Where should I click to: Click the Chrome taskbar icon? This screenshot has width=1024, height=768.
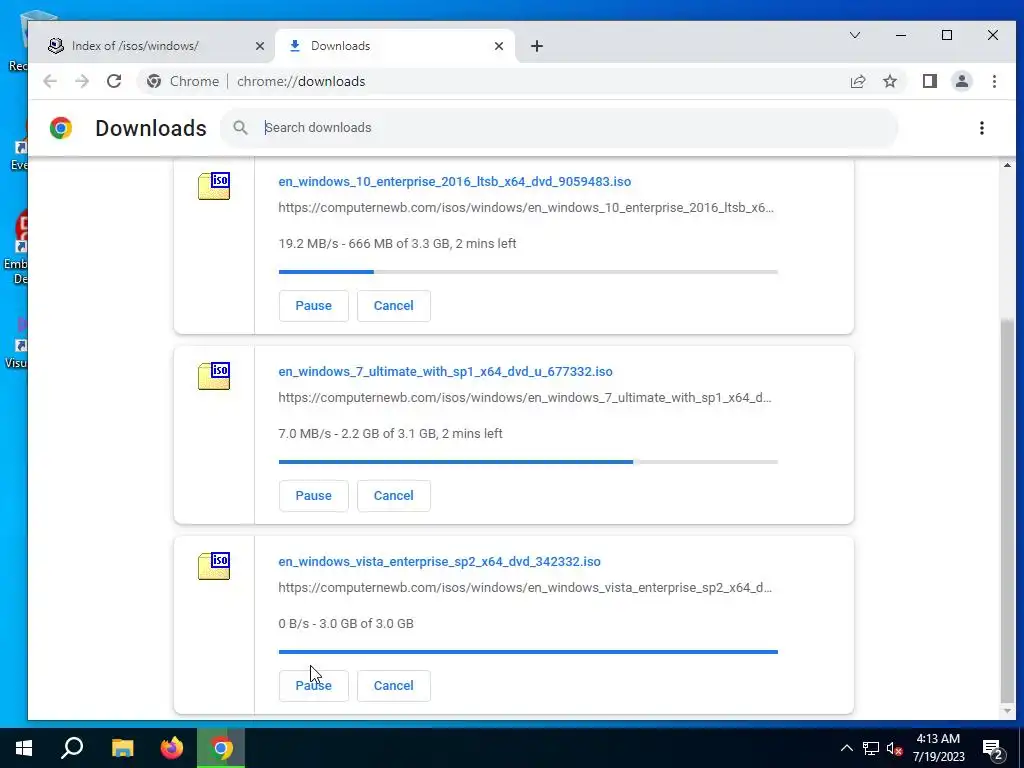[x=221, y=748]
